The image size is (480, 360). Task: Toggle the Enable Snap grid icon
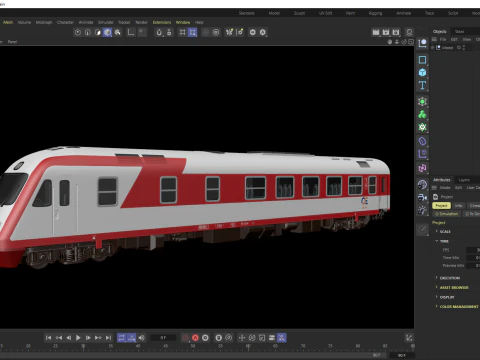pos(182,32)
